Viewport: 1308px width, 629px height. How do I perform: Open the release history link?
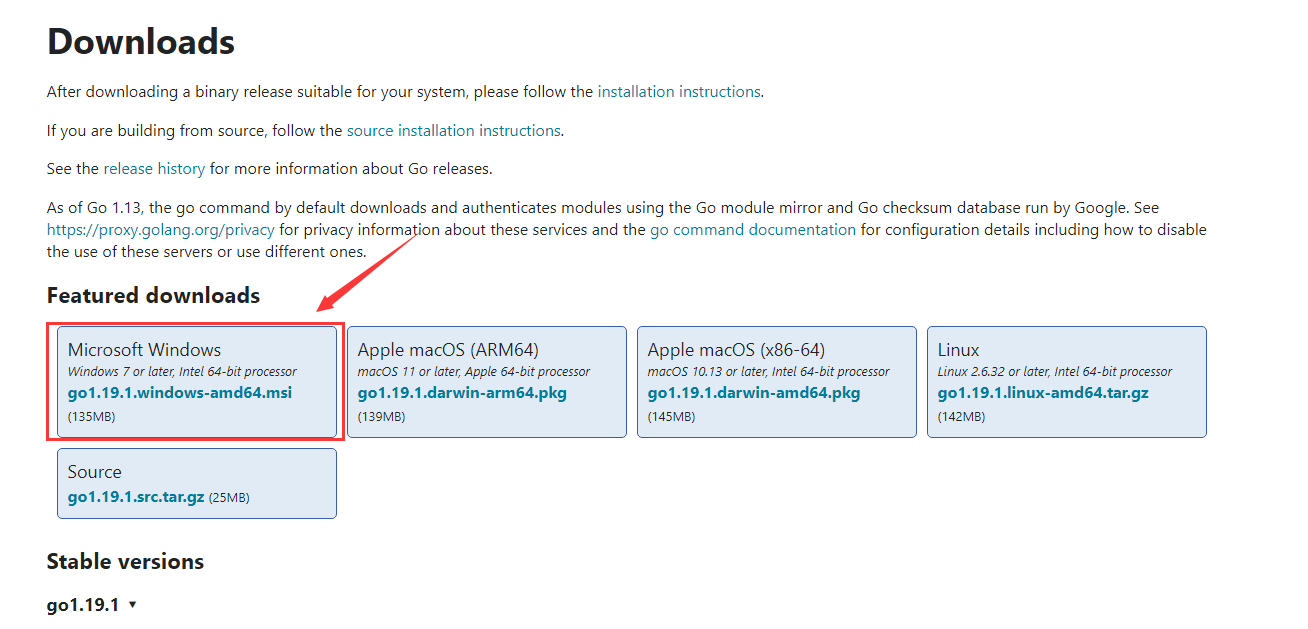(x=154, y=169)
